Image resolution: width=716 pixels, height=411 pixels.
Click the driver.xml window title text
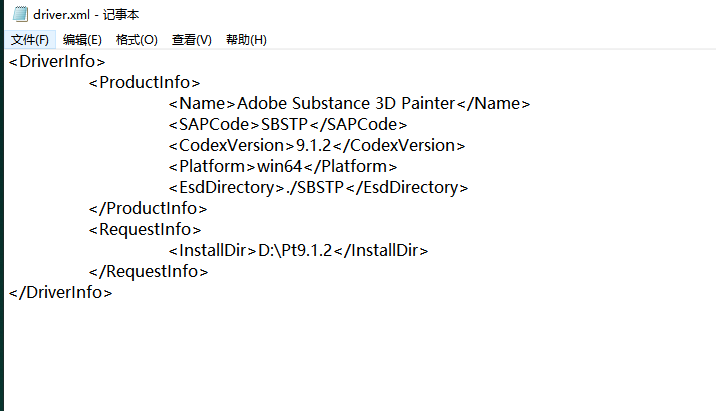86,15
